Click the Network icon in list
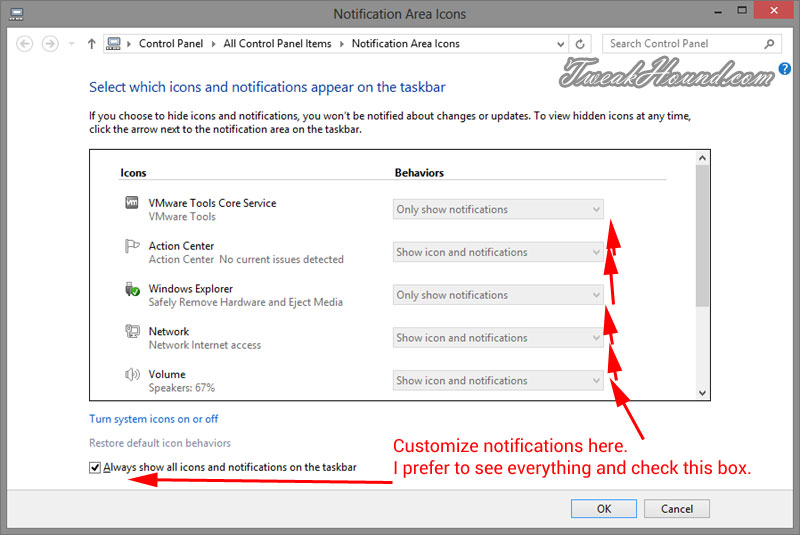Viewport: 800px width, 535px height. (132, 332)
